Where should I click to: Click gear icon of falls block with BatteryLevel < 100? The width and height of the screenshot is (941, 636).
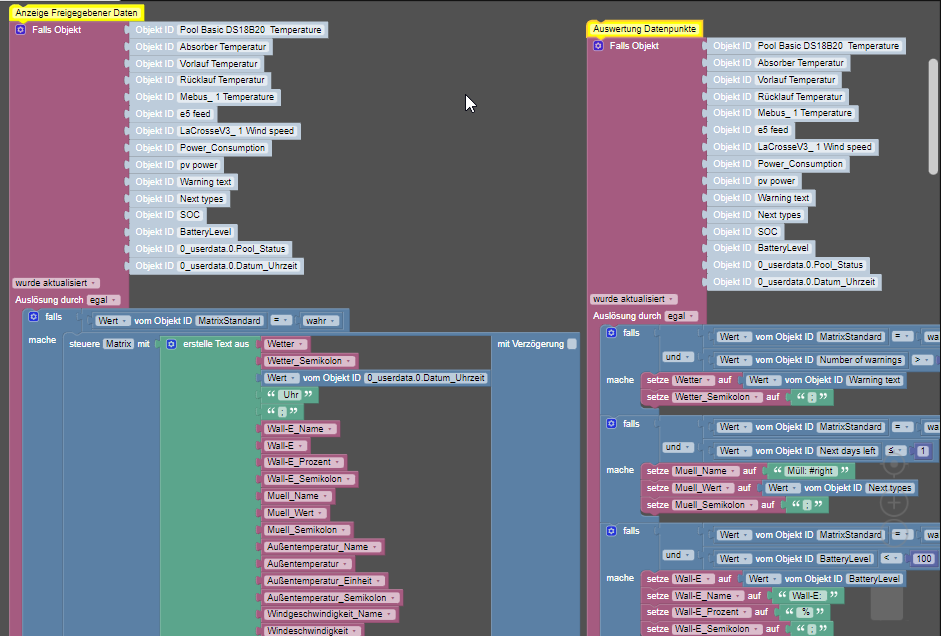[x=612, y=531]
